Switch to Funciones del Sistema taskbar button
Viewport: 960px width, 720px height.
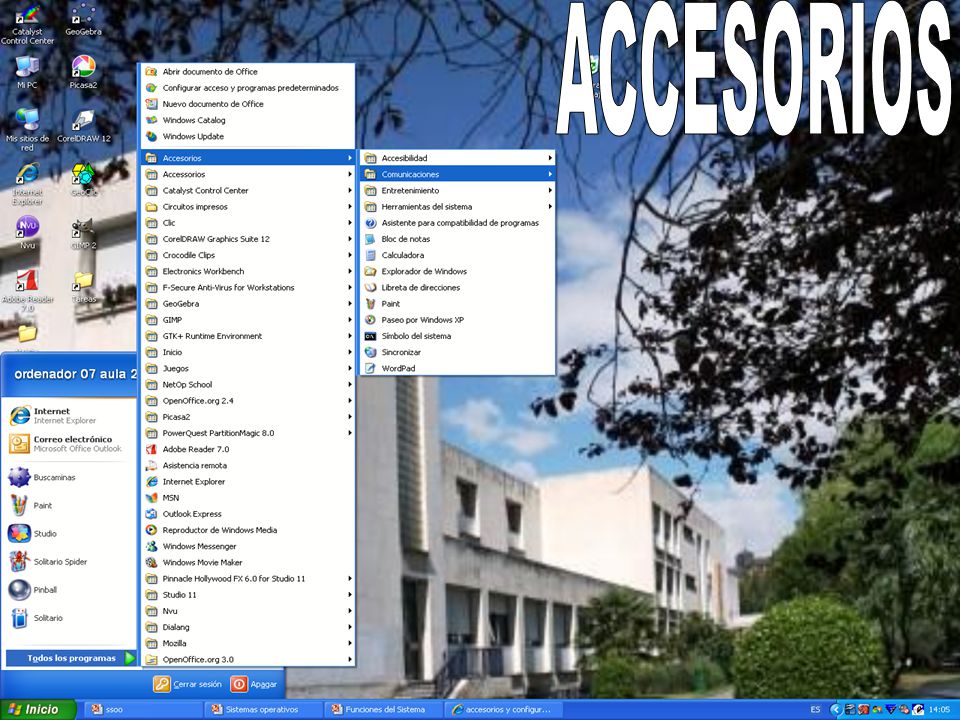384,710
